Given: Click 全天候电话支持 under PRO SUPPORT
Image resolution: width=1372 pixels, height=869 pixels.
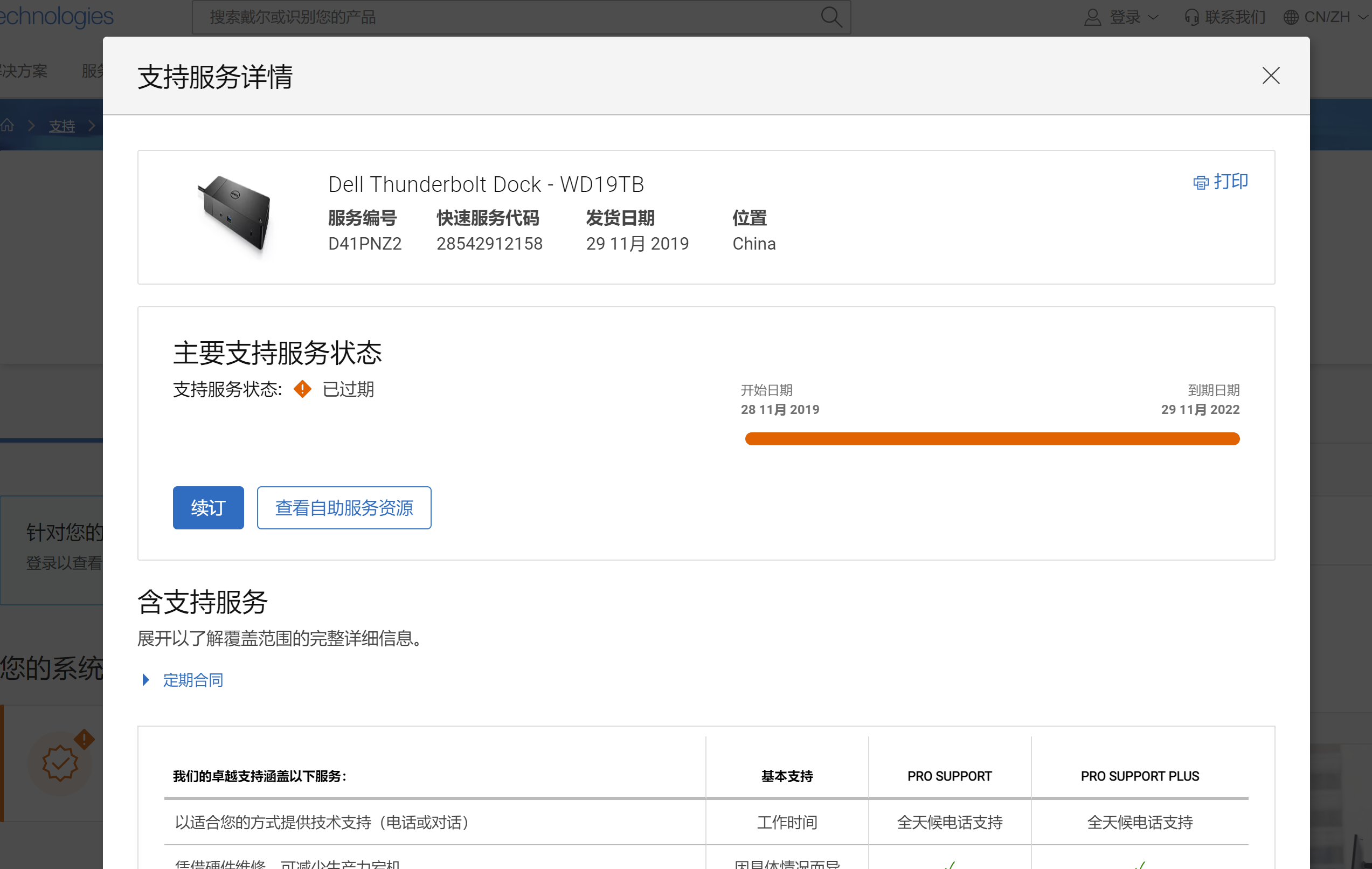Looking at the screenshot, I should tap(949, 822).
